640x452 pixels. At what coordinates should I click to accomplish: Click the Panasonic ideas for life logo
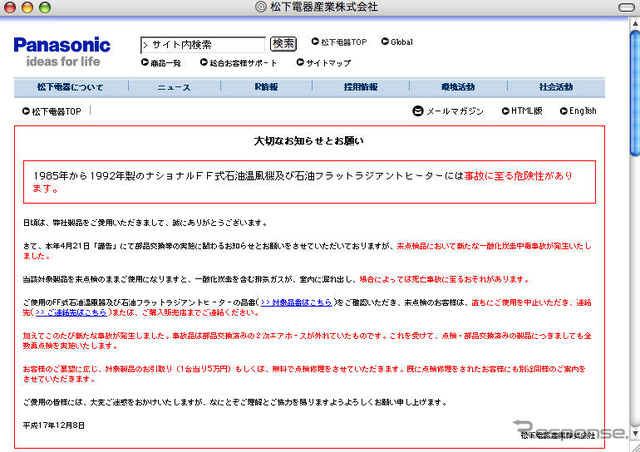point(62,51)
